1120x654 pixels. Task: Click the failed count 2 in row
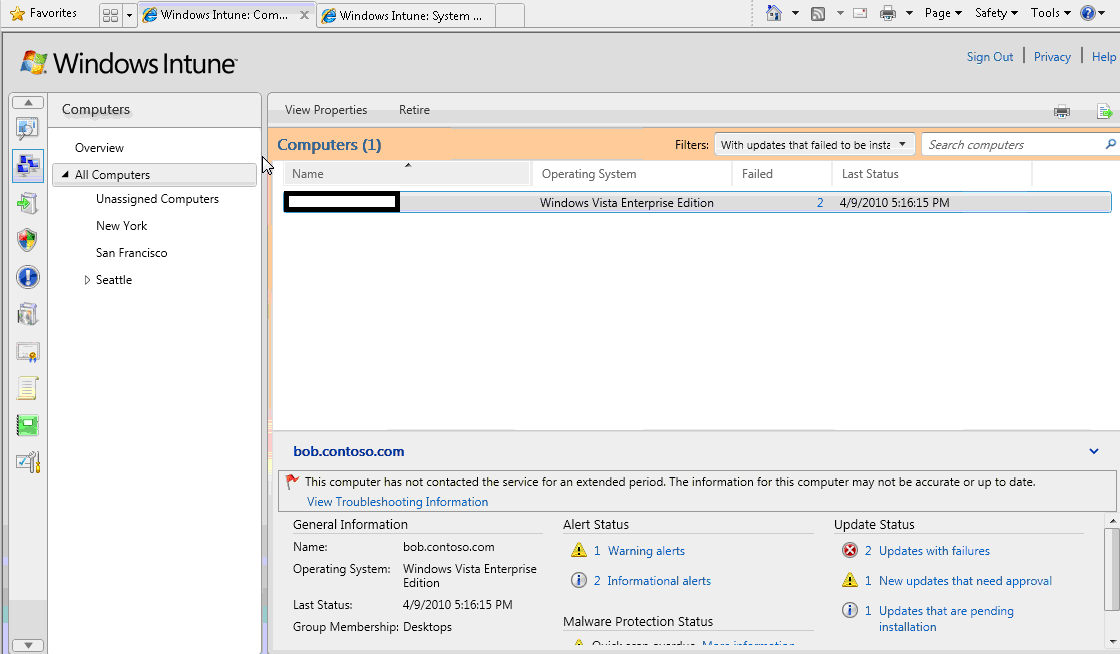click(820, 203)
